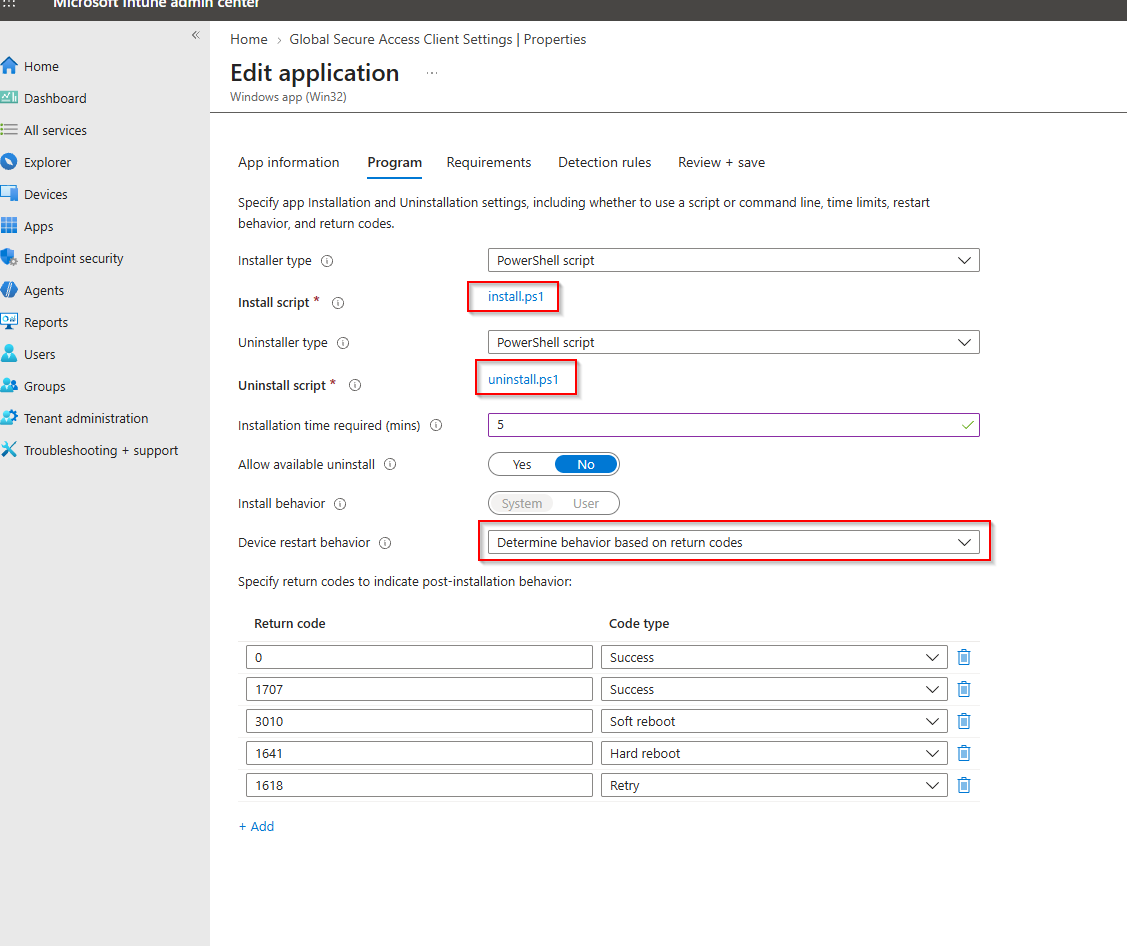Image resolution: width=1127 pixels, height=946 pixels.
Task: Click the All services list icon
Action: 9,130
